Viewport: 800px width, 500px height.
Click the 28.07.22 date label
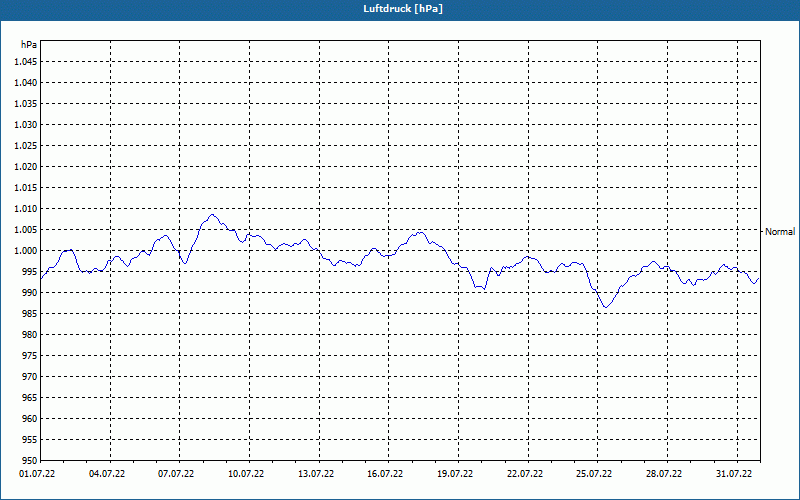click(x=664, y=474)
